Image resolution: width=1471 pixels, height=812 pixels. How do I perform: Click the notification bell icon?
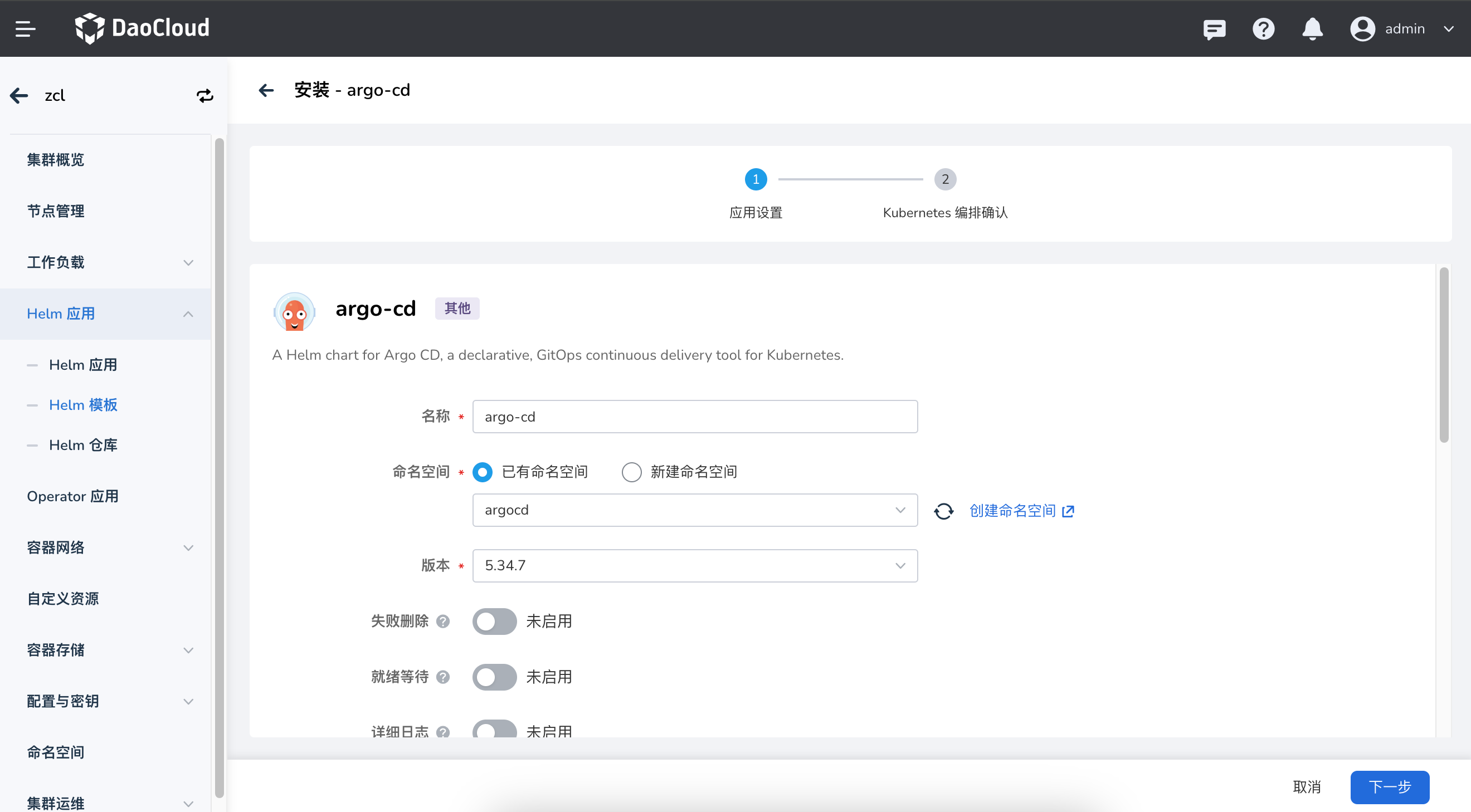tap(1312, 28)
